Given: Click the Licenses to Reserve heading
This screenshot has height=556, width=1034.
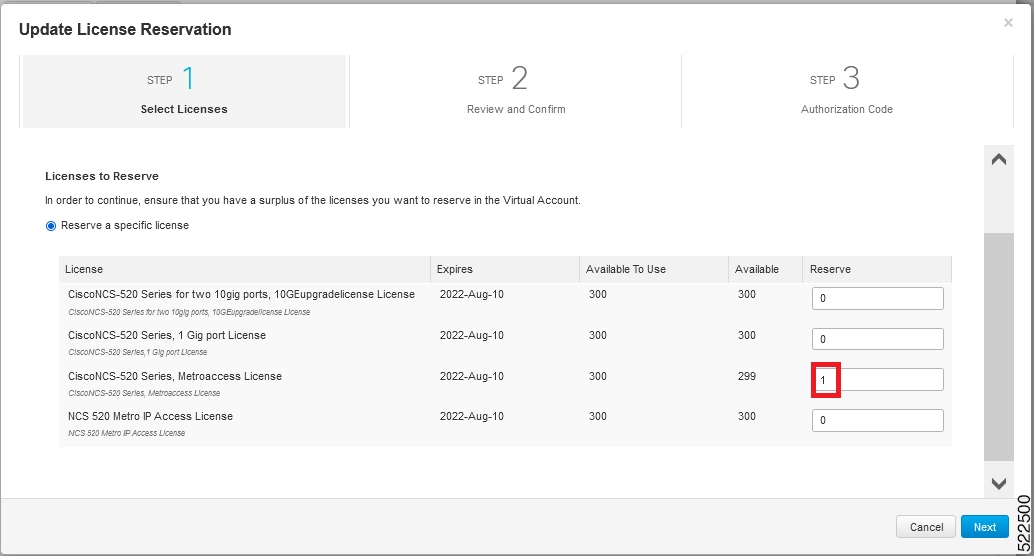Looking at the screenshot, I should pyautogui.click(x=102, y=176).
